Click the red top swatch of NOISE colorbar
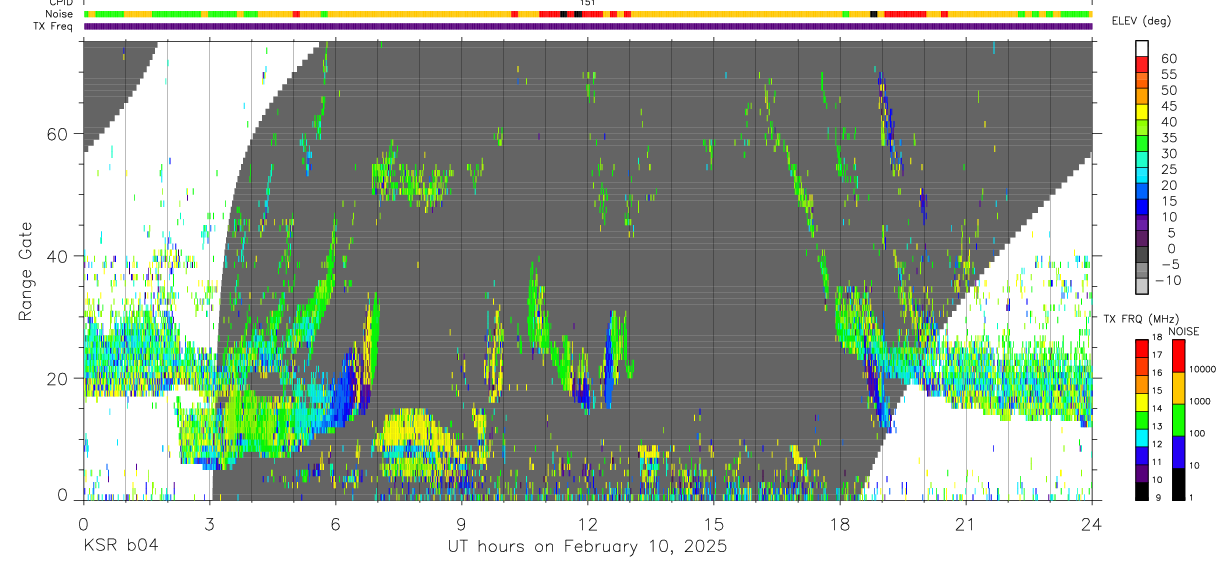 1178,356
